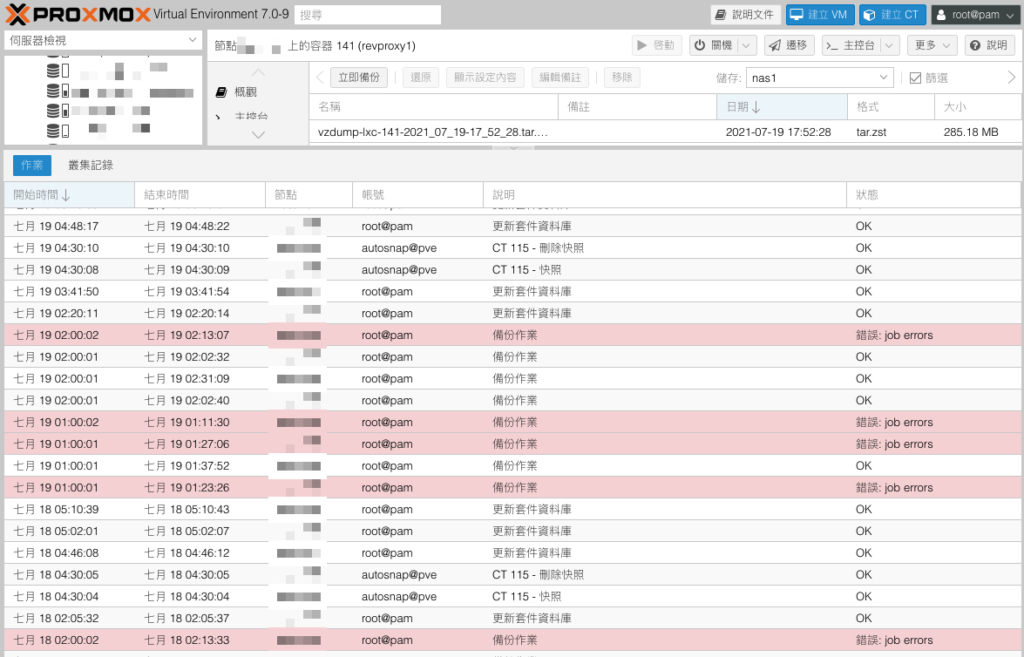Select task started 七月 18 05:10:39
This screenshot has height=657, width=1024.
point(512,509)
